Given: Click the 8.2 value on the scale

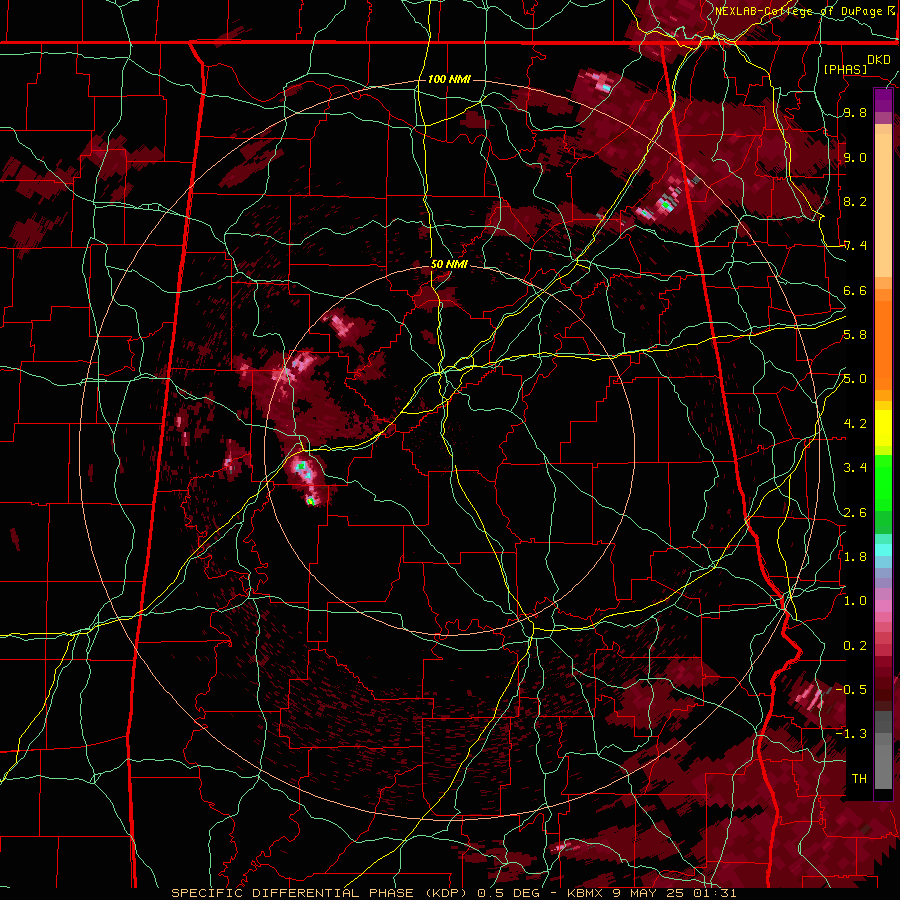Looking at the screenshot, I should tap(855, 201).
